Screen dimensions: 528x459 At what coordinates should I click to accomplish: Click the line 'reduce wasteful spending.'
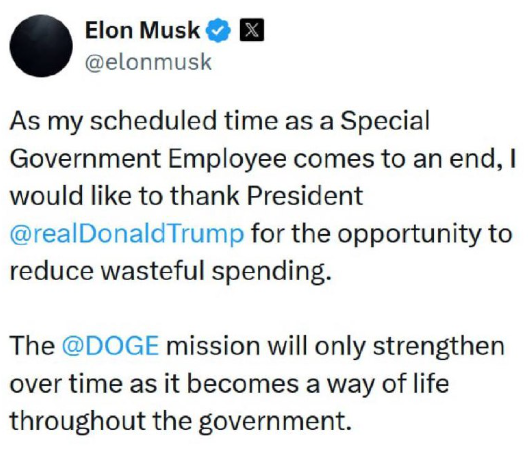point(171,271)
